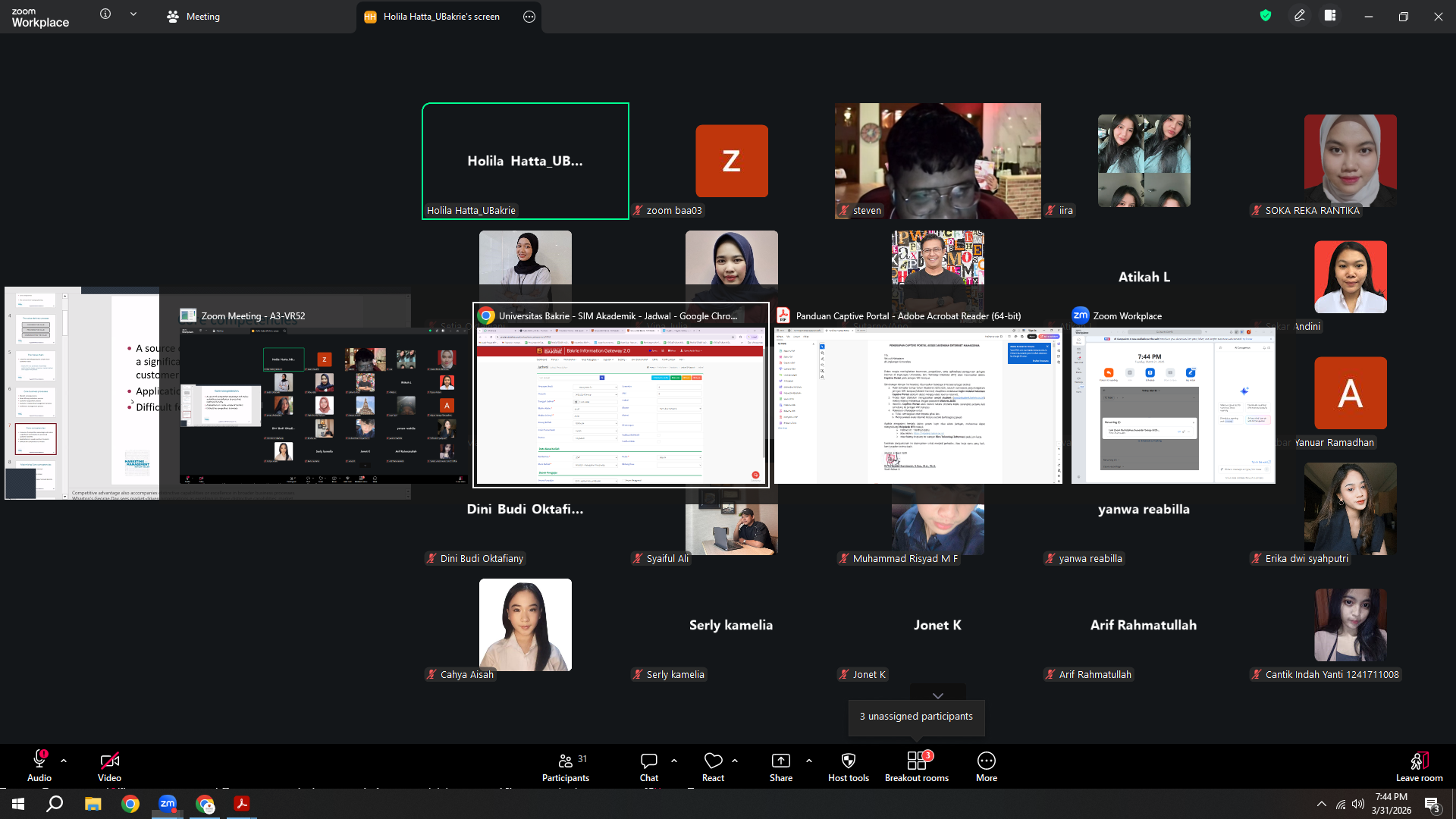Select the PowerPoint slide window in task switcher

[82, 393]
